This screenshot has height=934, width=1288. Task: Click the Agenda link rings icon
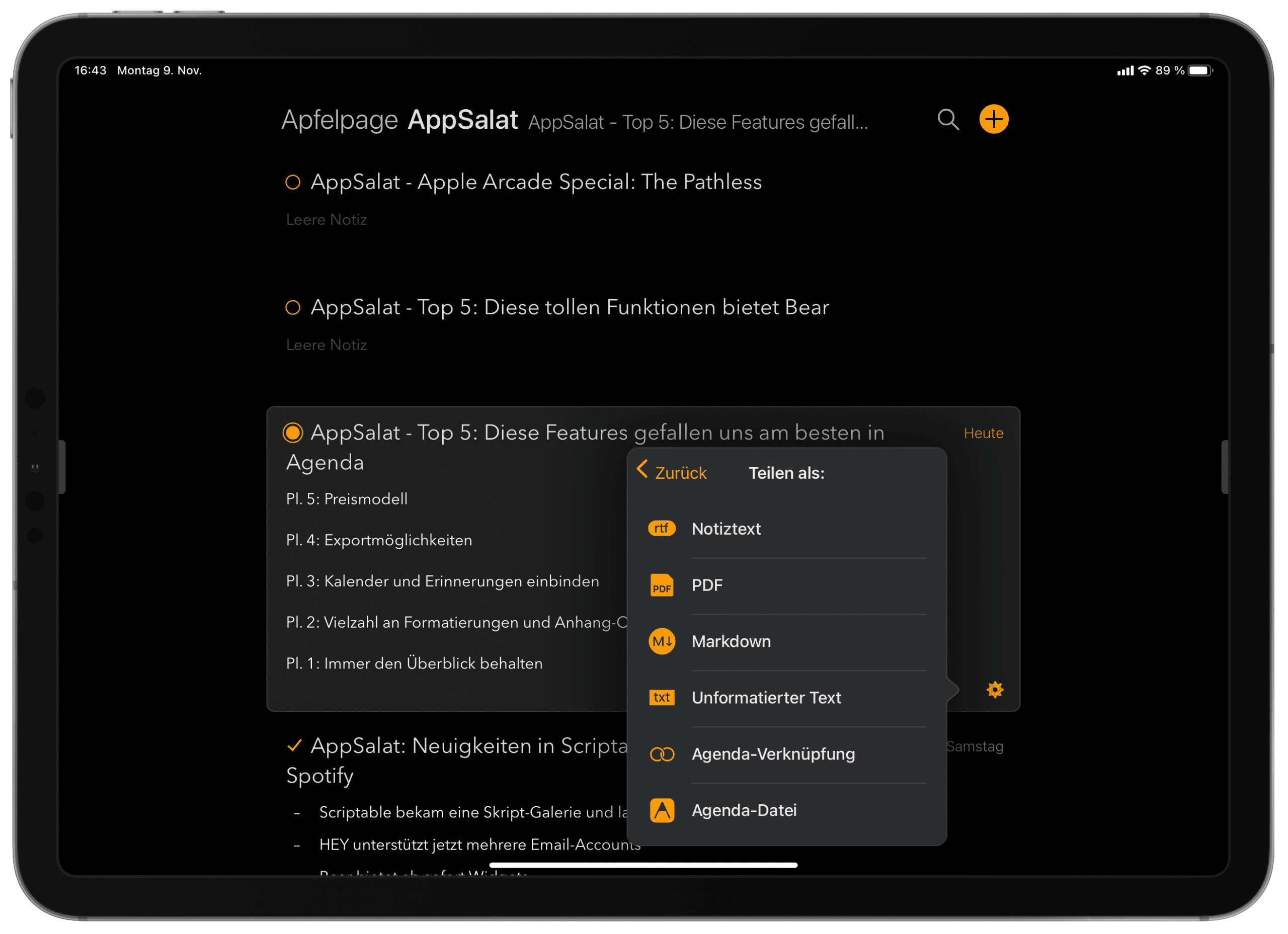662,754
